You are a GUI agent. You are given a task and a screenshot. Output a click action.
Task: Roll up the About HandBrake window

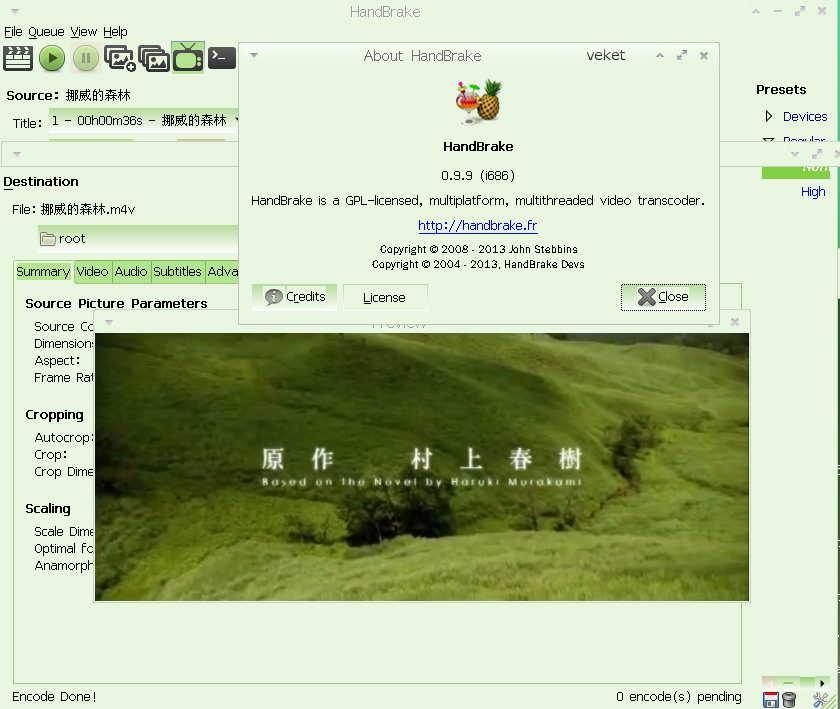659,55
